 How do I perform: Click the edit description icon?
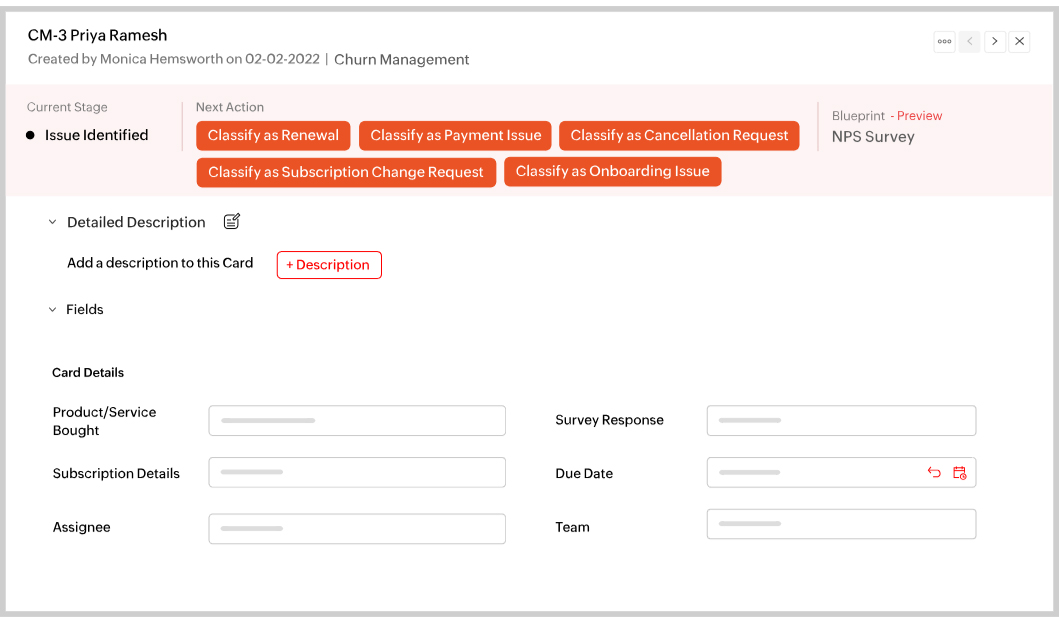(232, 222)
